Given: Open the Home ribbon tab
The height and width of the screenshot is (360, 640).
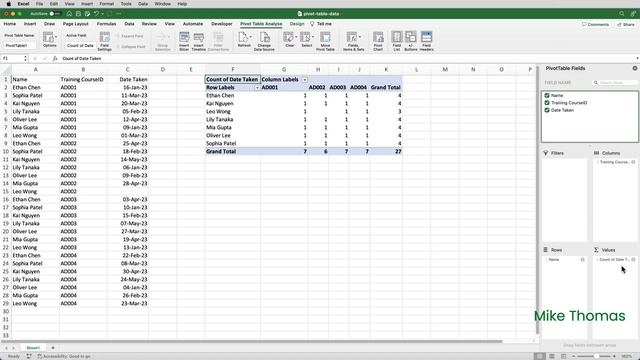Looking at the screenshot, I should (10, 24).
